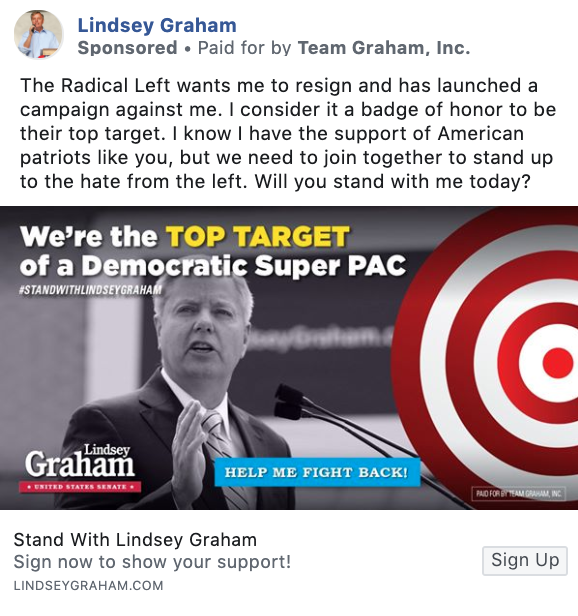Open the Stand With Lindsey Graham headline

pyautogui.click(x=135, y=540)
